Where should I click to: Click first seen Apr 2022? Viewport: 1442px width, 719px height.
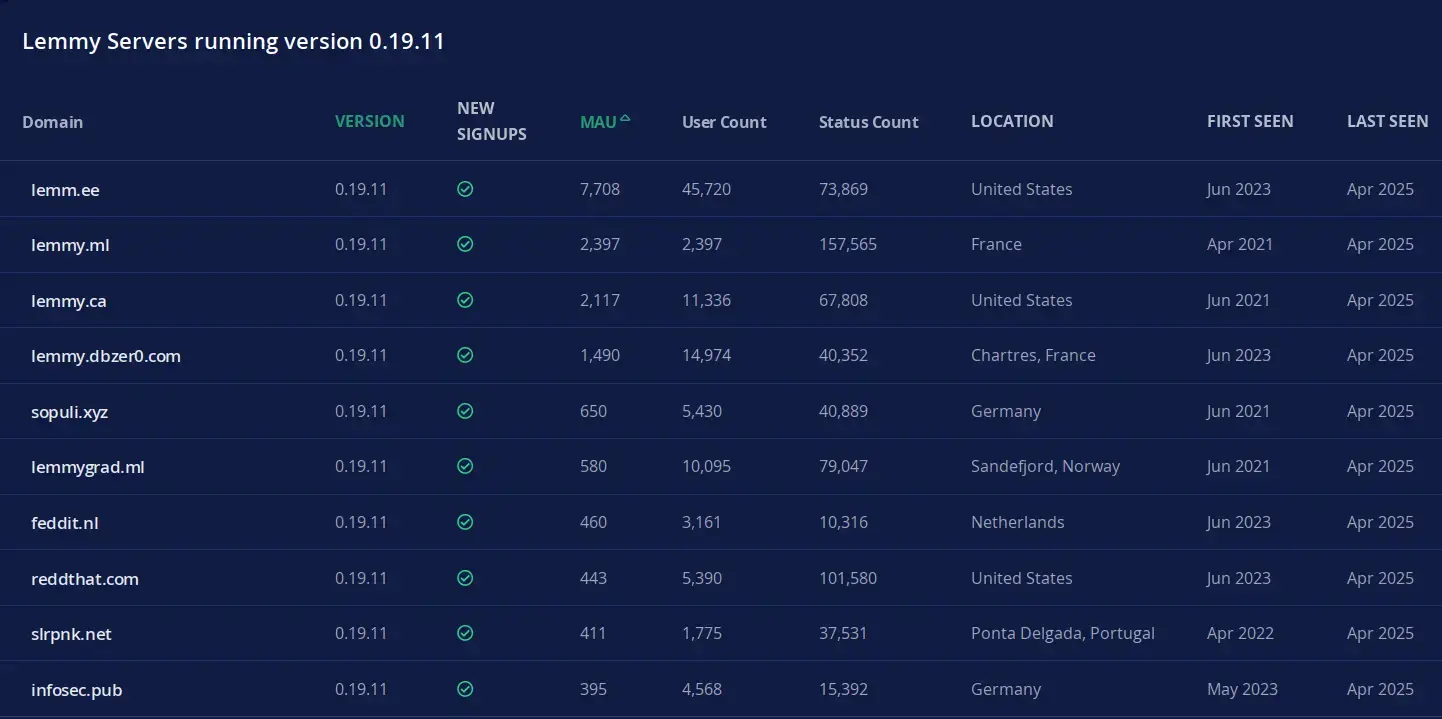pyautogui.click(x=1240, y=633)
